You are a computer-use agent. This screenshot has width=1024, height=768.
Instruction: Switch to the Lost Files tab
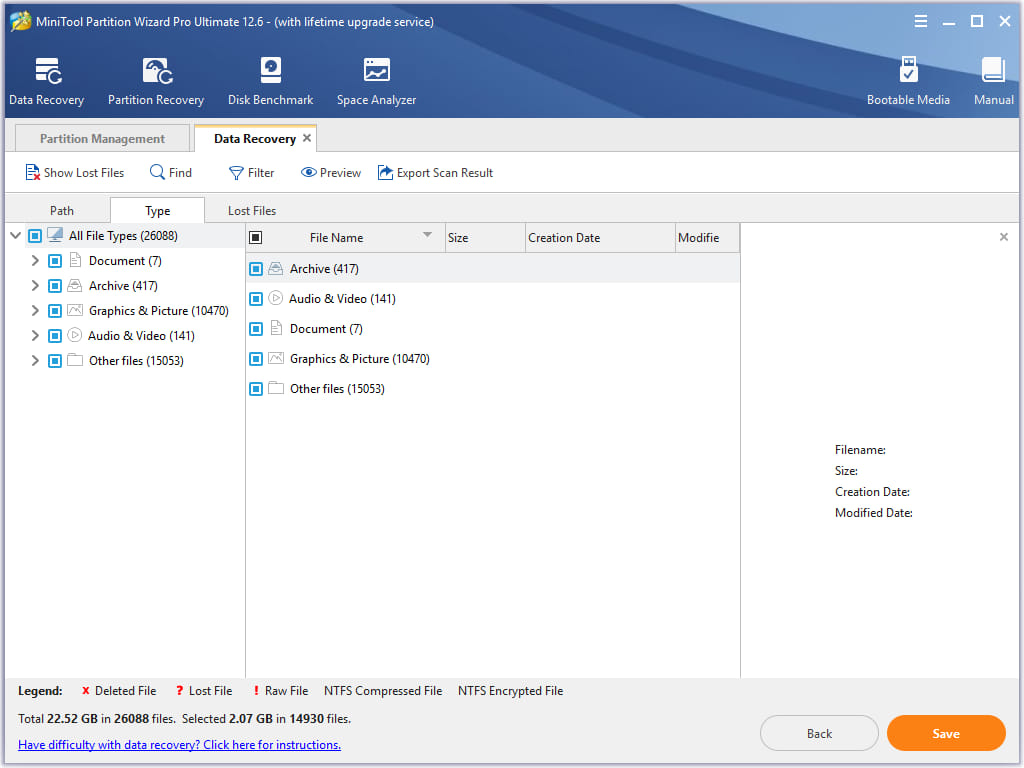pos(252,210)
